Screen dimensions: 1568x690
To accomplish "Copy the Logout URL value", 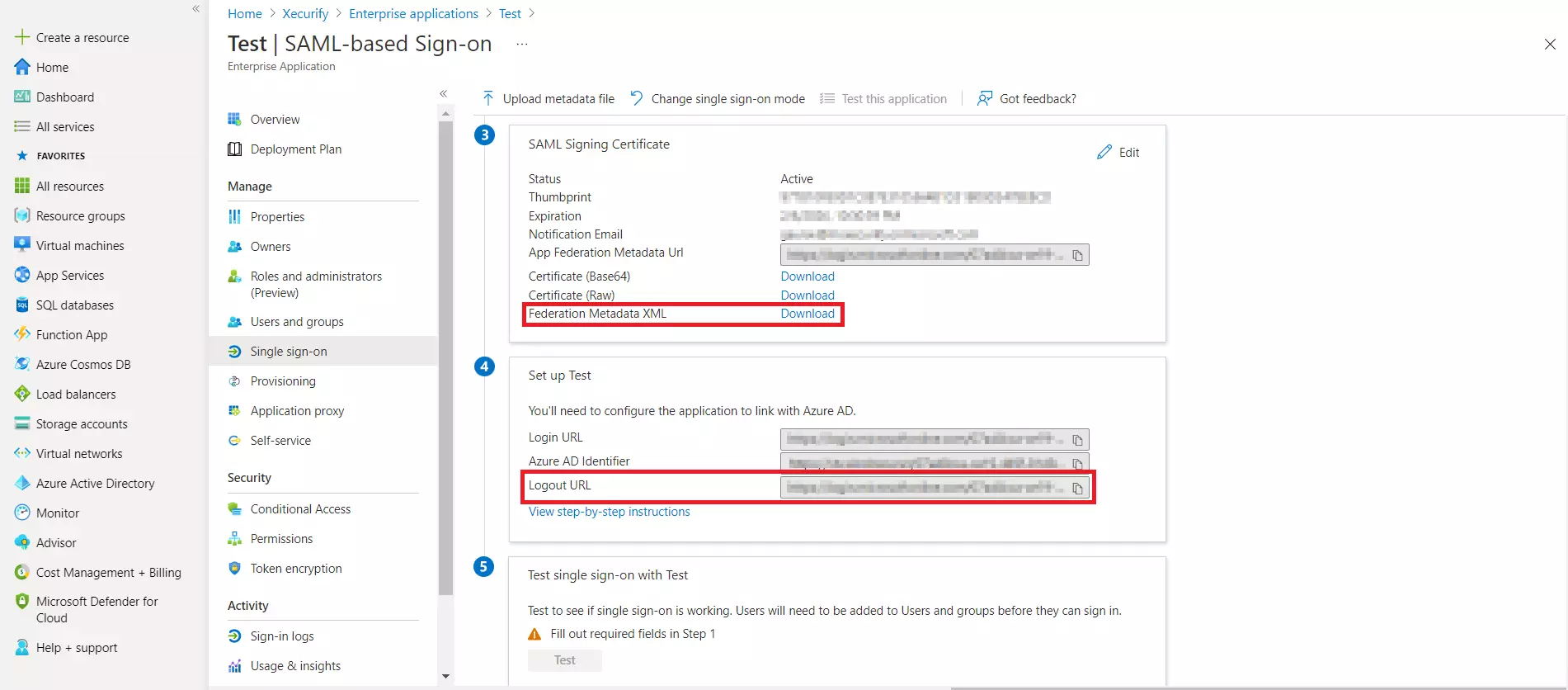I will coord(1077,489).
